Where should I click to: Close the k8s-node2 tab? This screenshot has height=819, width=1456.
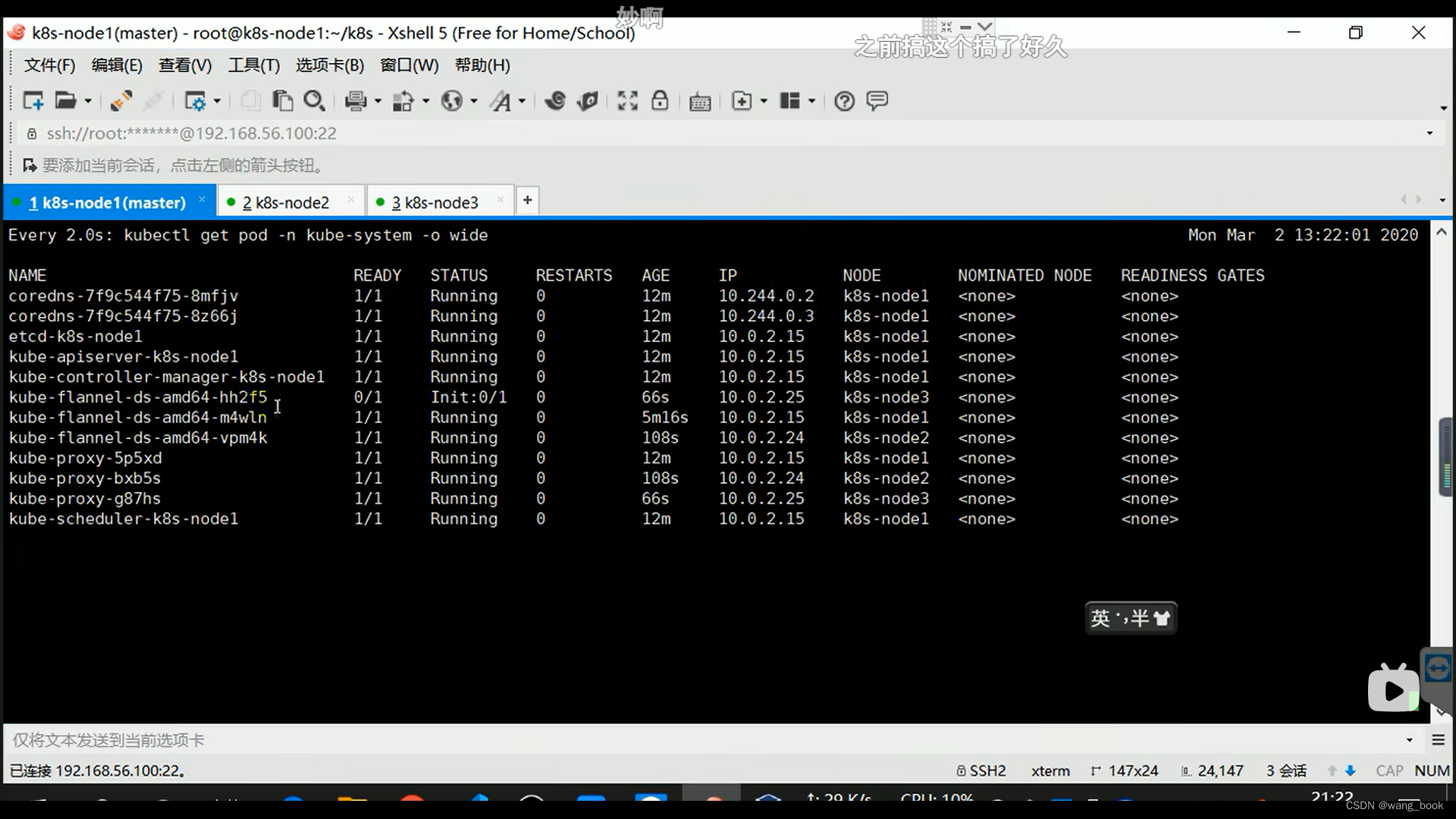pyautogui.click(x=351, y=200)
